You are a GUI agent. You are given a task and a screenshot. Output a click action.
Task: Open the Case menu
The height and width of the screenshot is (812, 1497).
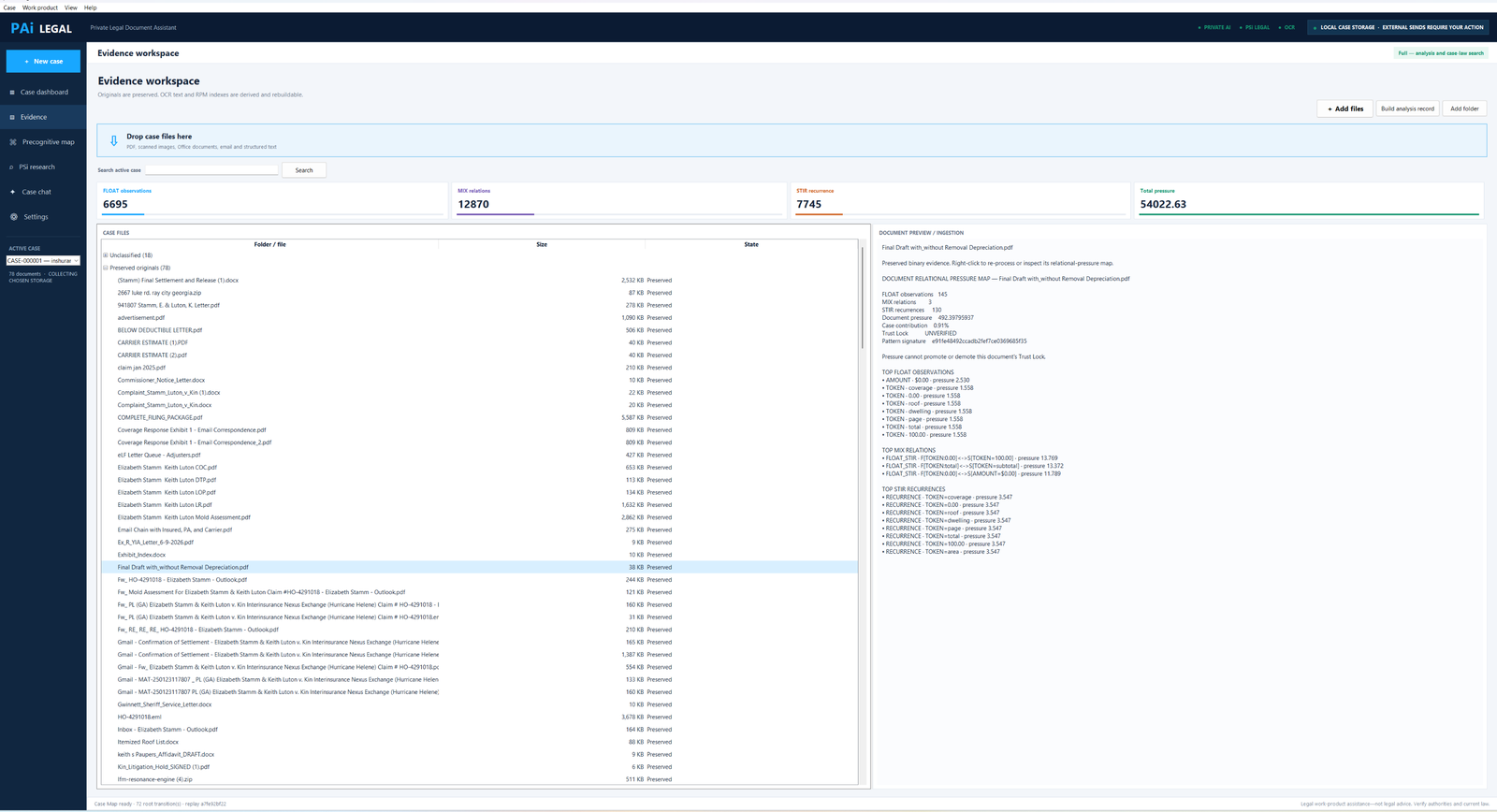pos(9,7)
